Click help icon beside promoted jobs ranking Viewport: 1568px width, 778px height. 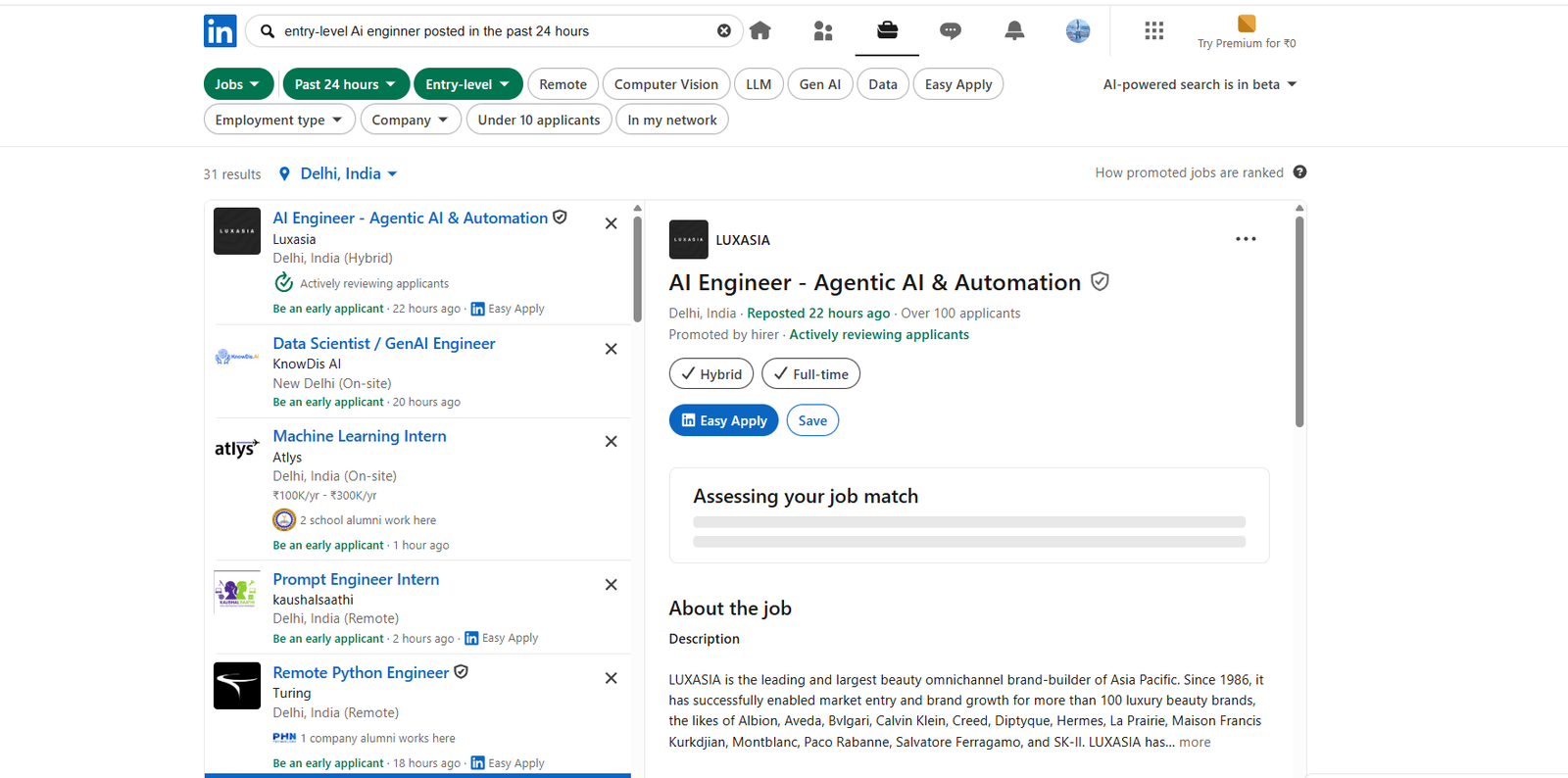point(1299,172)
